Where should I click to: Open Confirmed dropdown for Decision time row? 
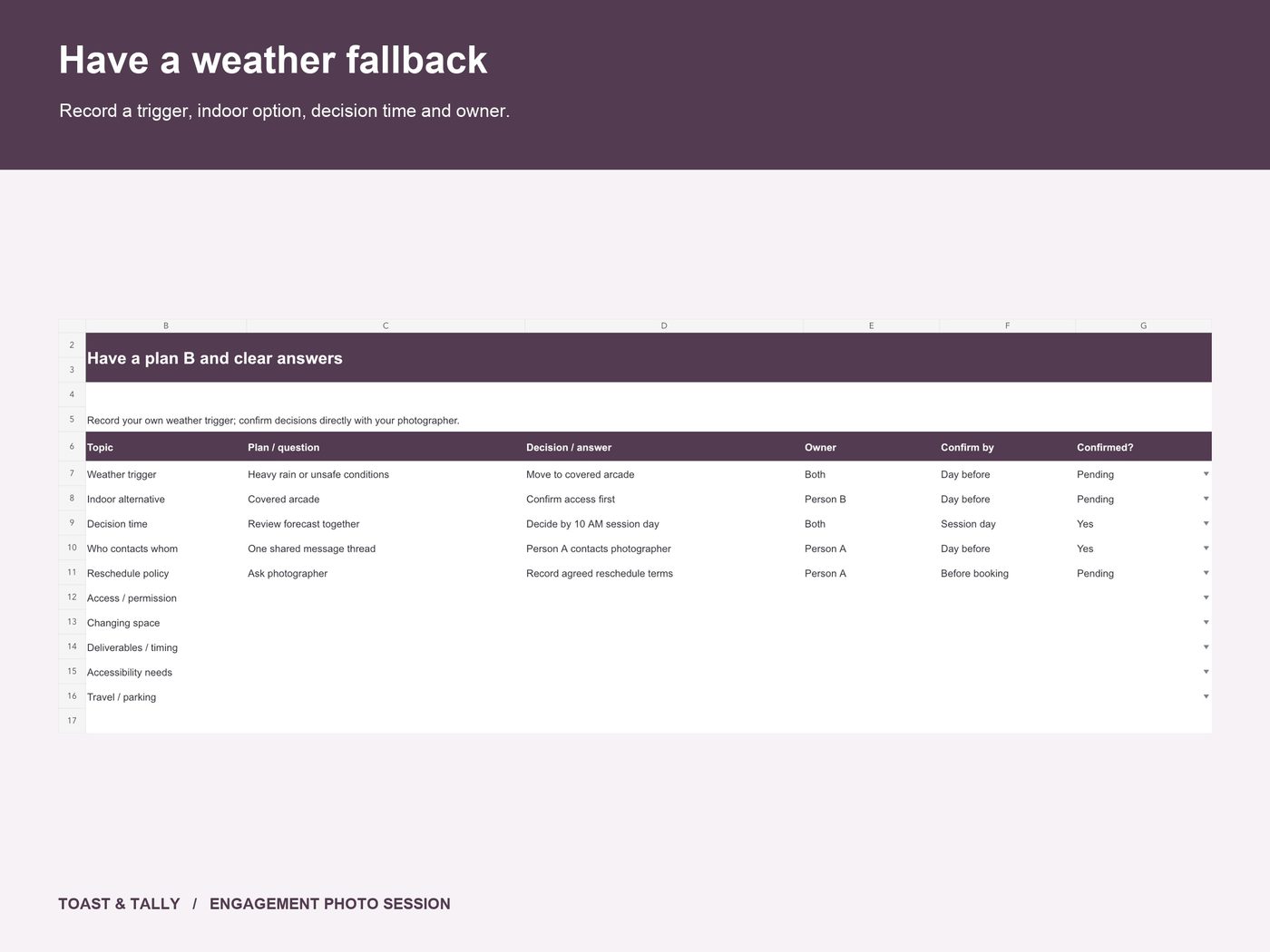tap(1206, 523)
